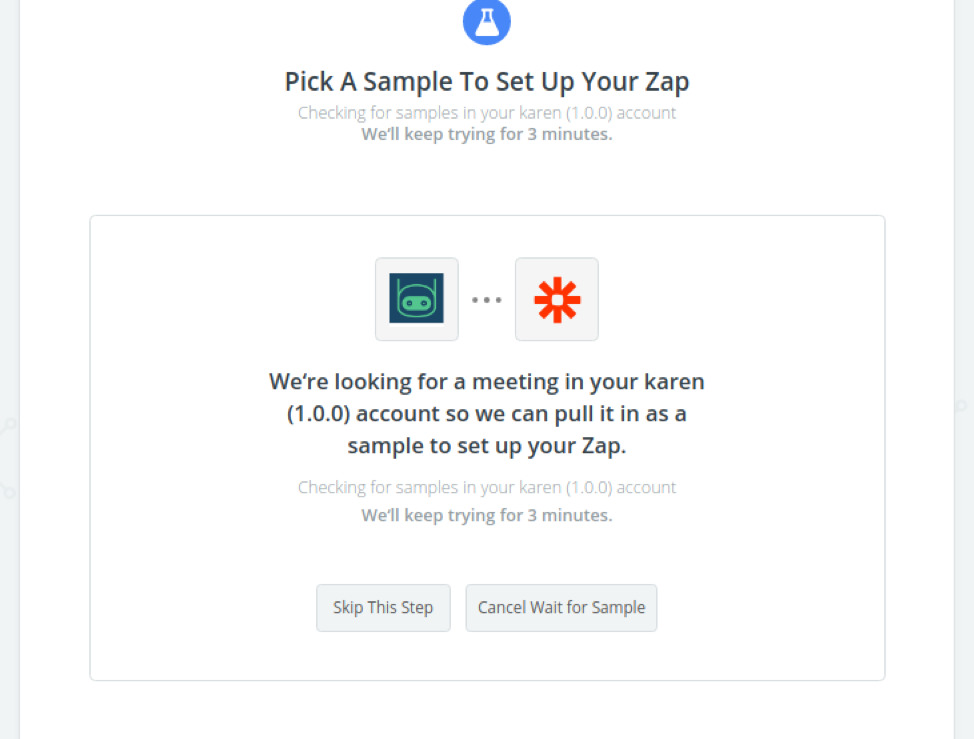Click the "Checking for samples" line inside the card
The height and width of the screenshot is (739, 974).
pos(487,487)
